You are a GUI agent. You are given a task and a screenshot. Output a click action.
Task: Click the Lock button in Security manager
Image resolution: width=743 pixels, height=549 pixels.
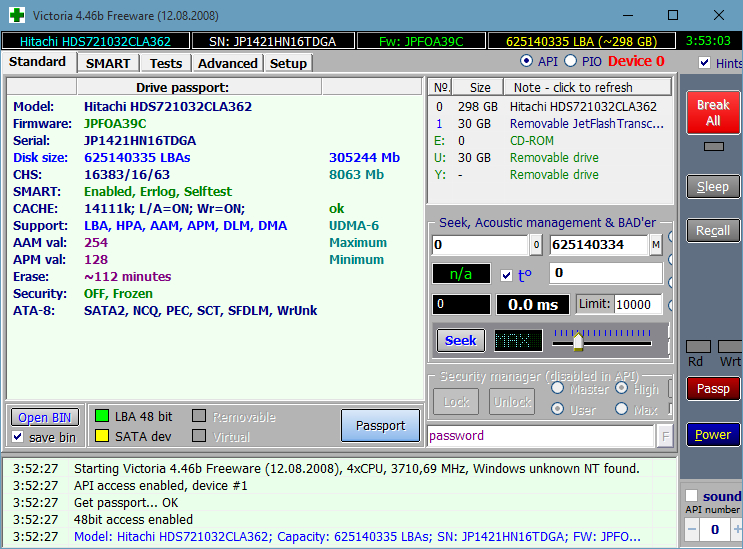tap(456, 402)
